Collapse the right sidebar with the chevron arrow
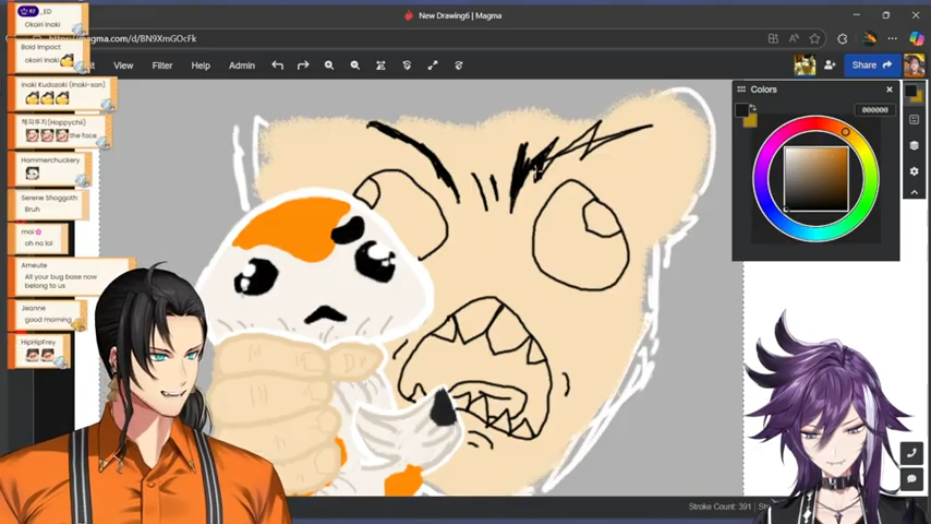 coord(914,192)
